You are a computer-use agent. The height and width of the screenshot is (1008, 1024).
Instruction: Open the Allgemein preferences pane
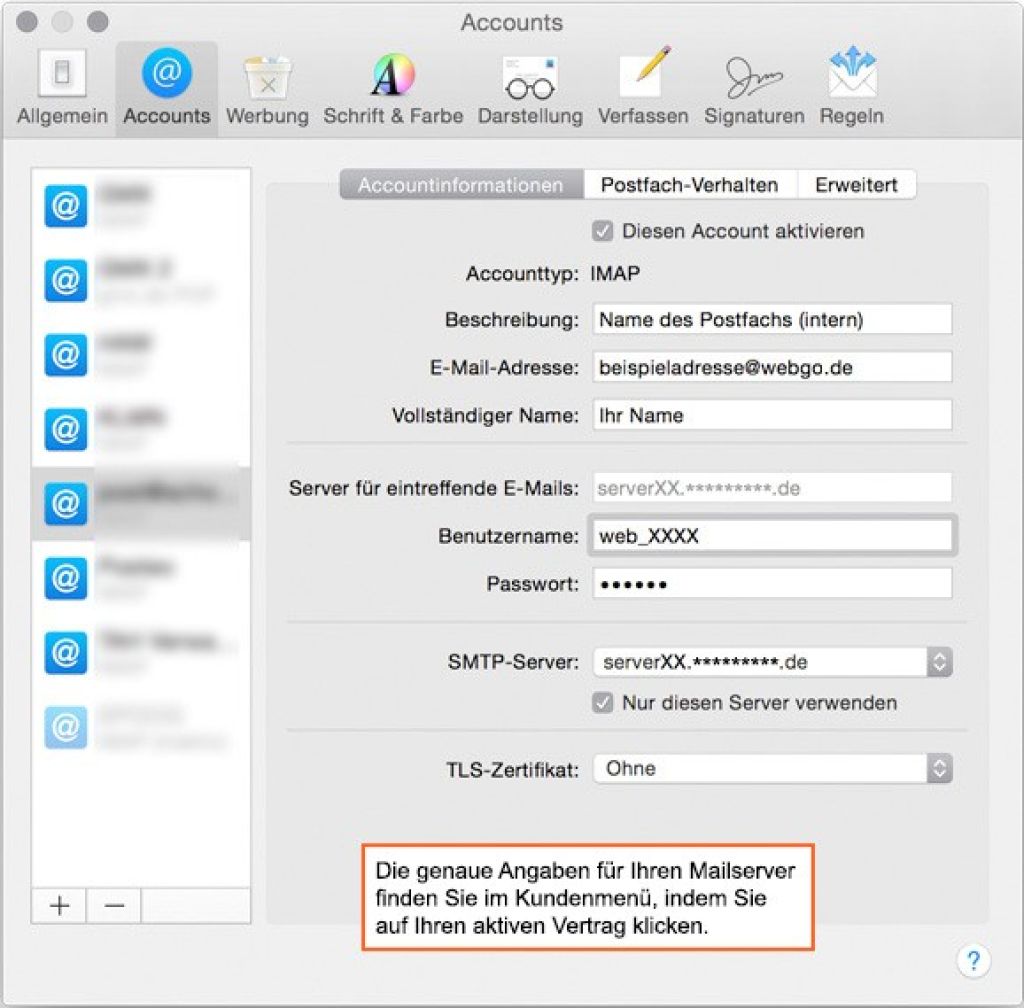pos(62,90)
